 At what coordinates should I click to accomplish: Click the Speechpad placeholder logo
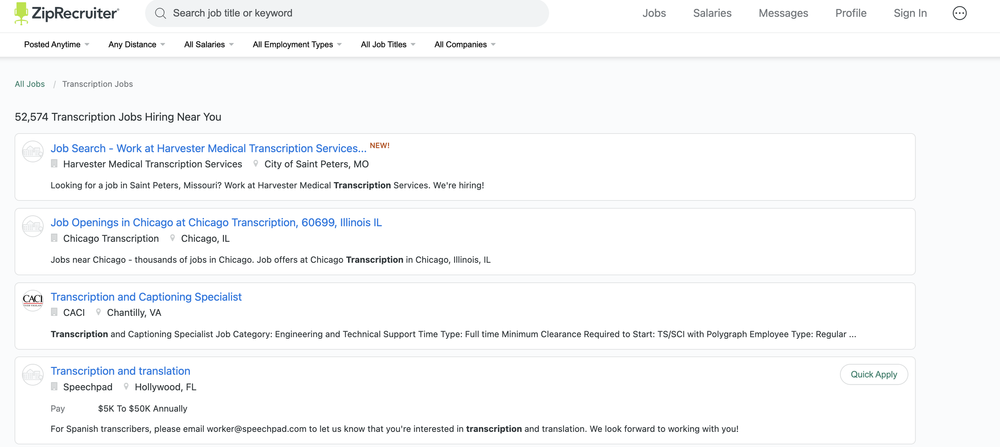(33, 374)
